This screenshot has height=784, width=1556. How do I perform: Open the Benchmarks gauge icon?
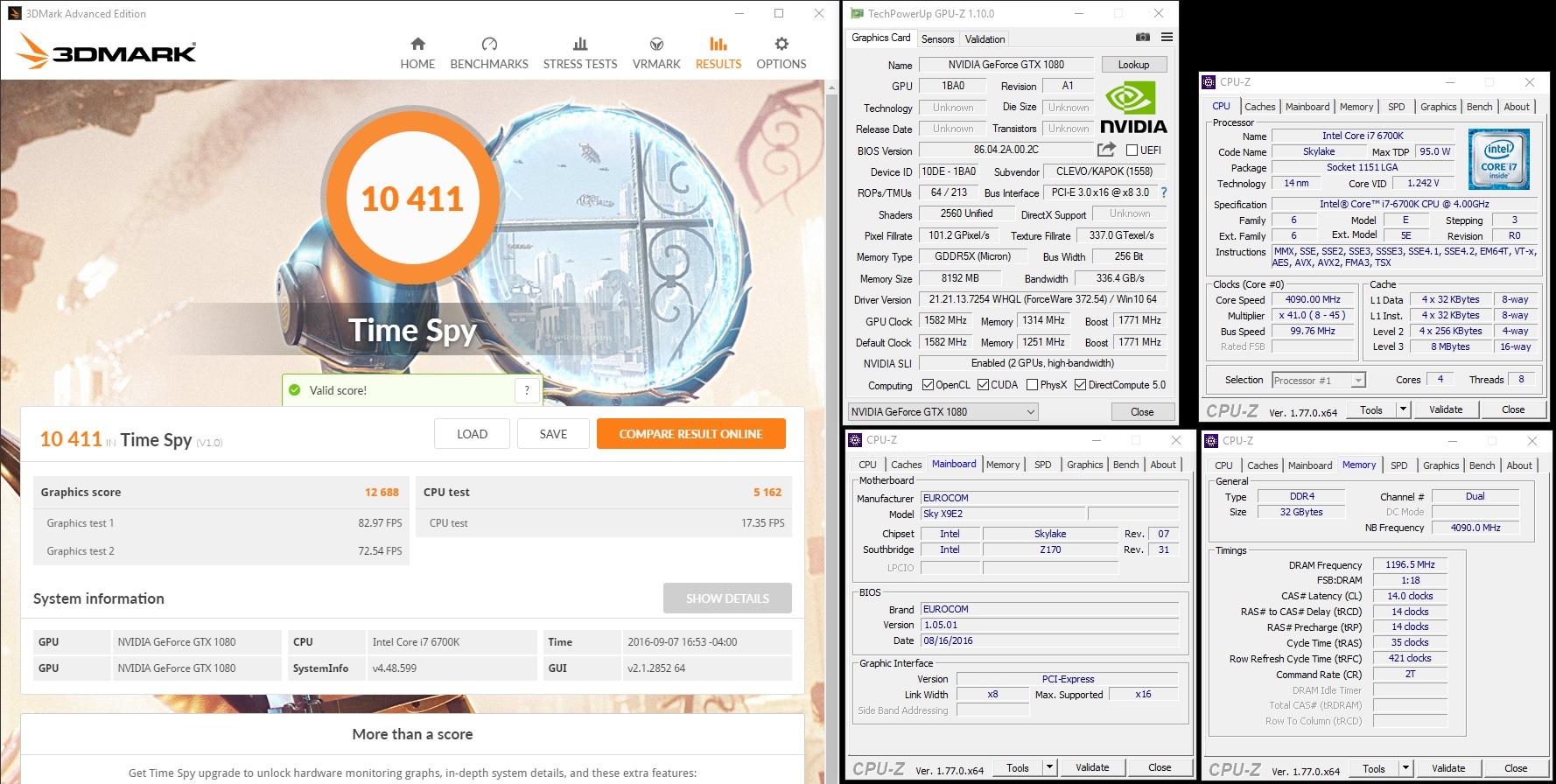point(489,45)
